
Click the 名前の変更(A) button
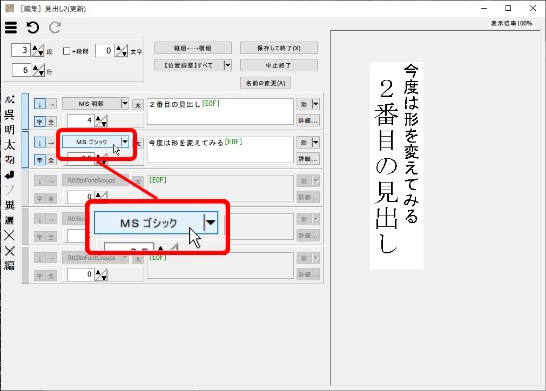265,83
